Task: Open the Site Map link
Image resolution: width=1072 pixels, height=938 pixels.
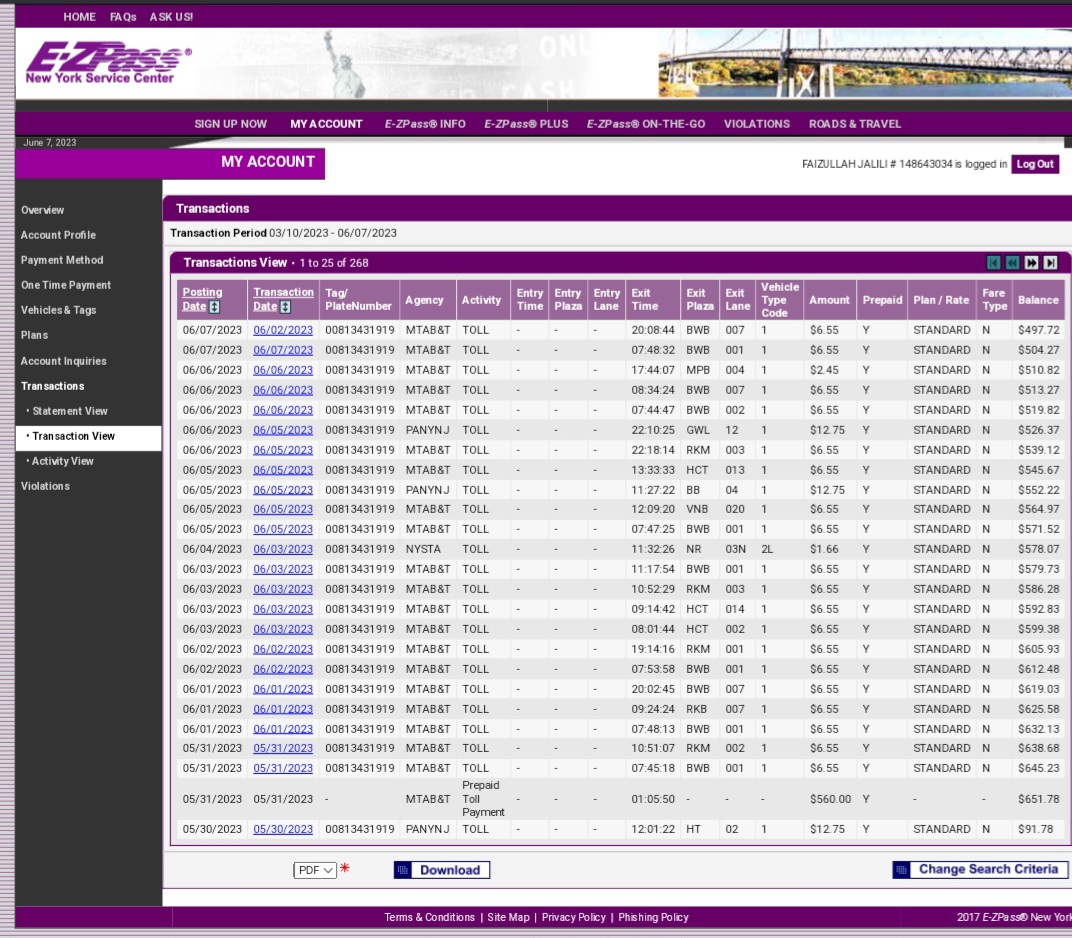Action: pos(508,917)
